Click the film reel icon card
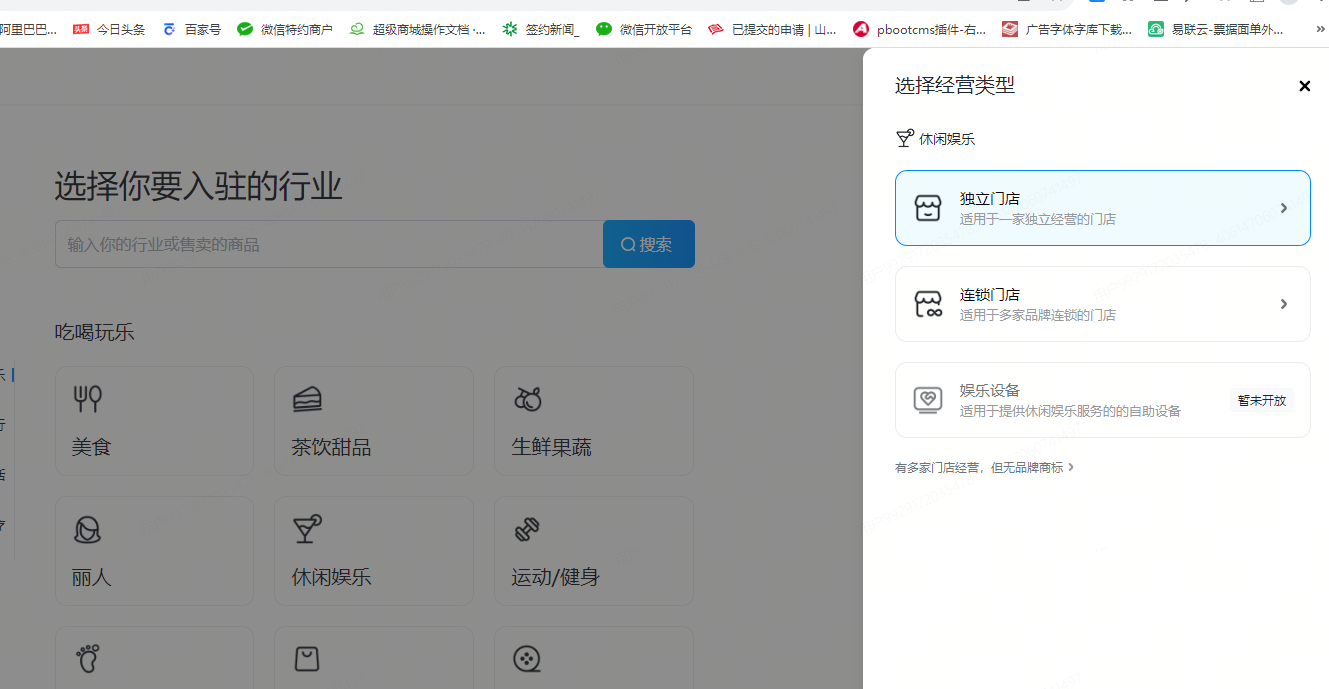This screenshot has width=1329, height=689. point(594,657)
